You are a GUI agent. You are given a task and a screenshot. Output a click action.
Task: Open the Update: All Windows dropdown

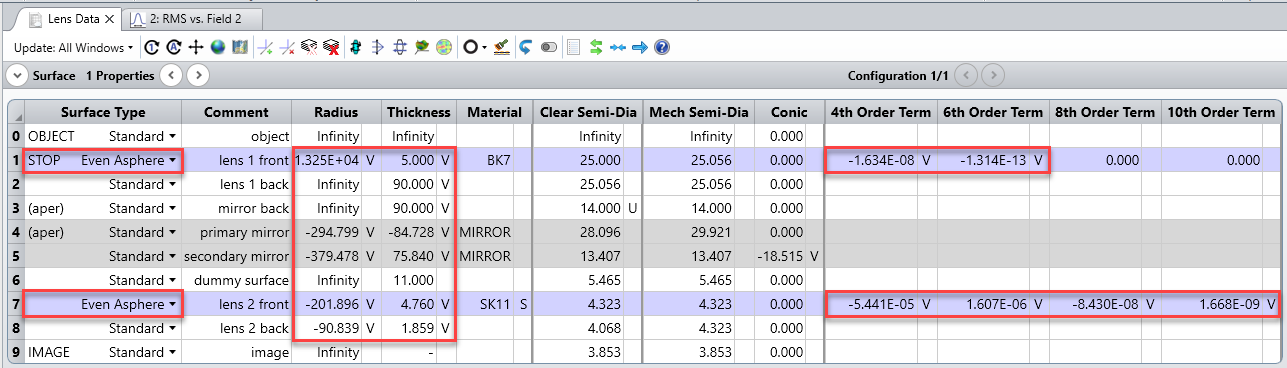pyautogui.click(x=74, y=47)
